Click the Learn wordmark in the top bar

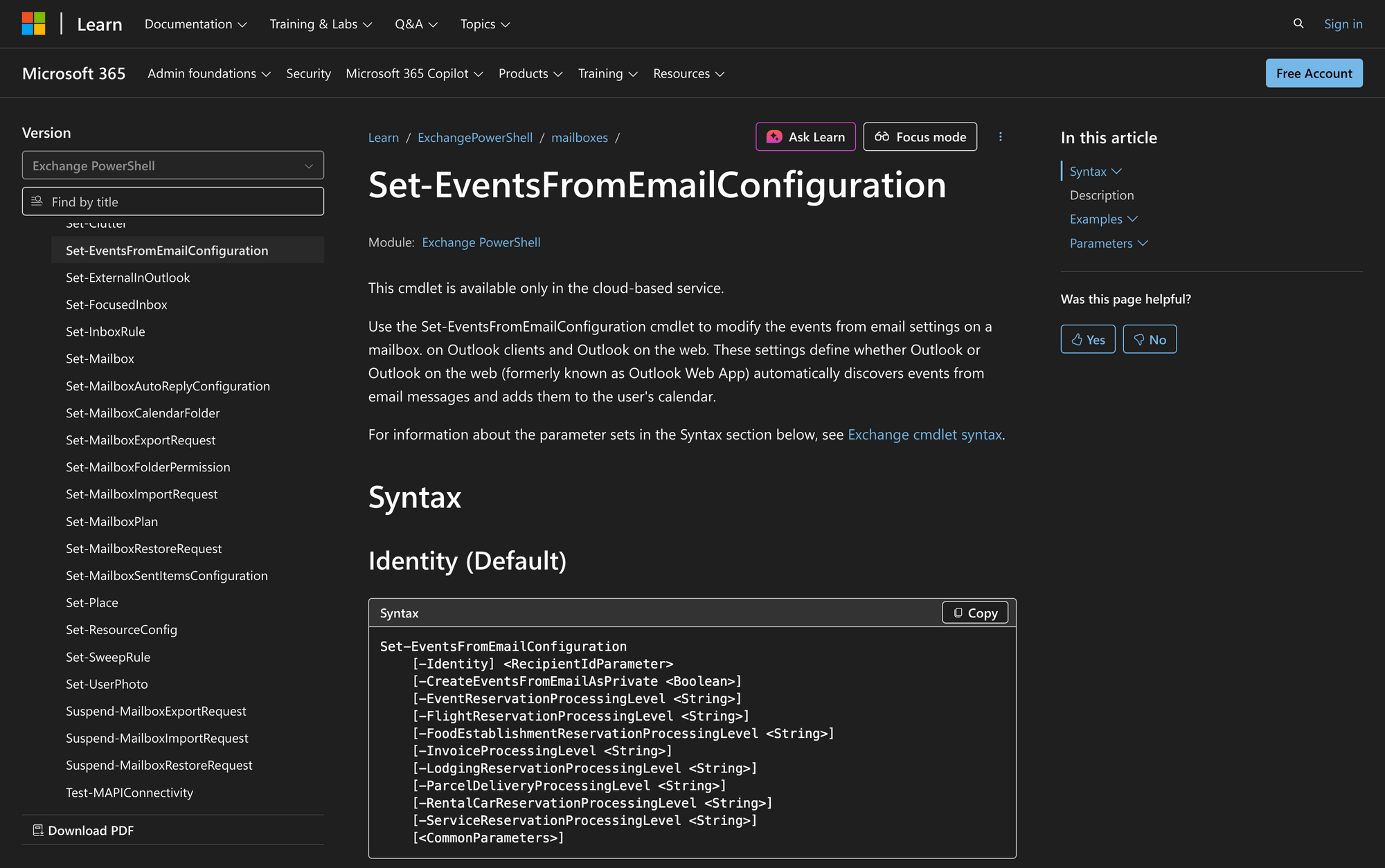point(100,24)
